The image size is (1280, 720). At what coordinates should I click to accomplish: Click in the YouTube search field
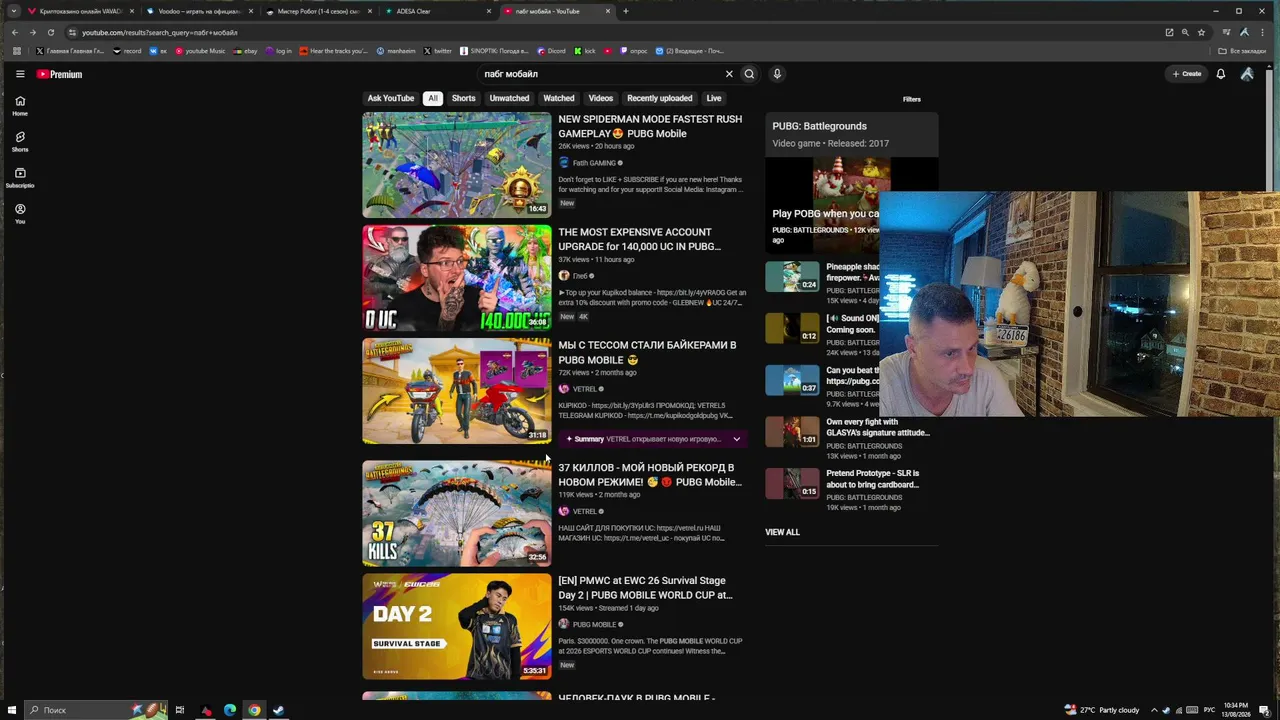[600, 74]
